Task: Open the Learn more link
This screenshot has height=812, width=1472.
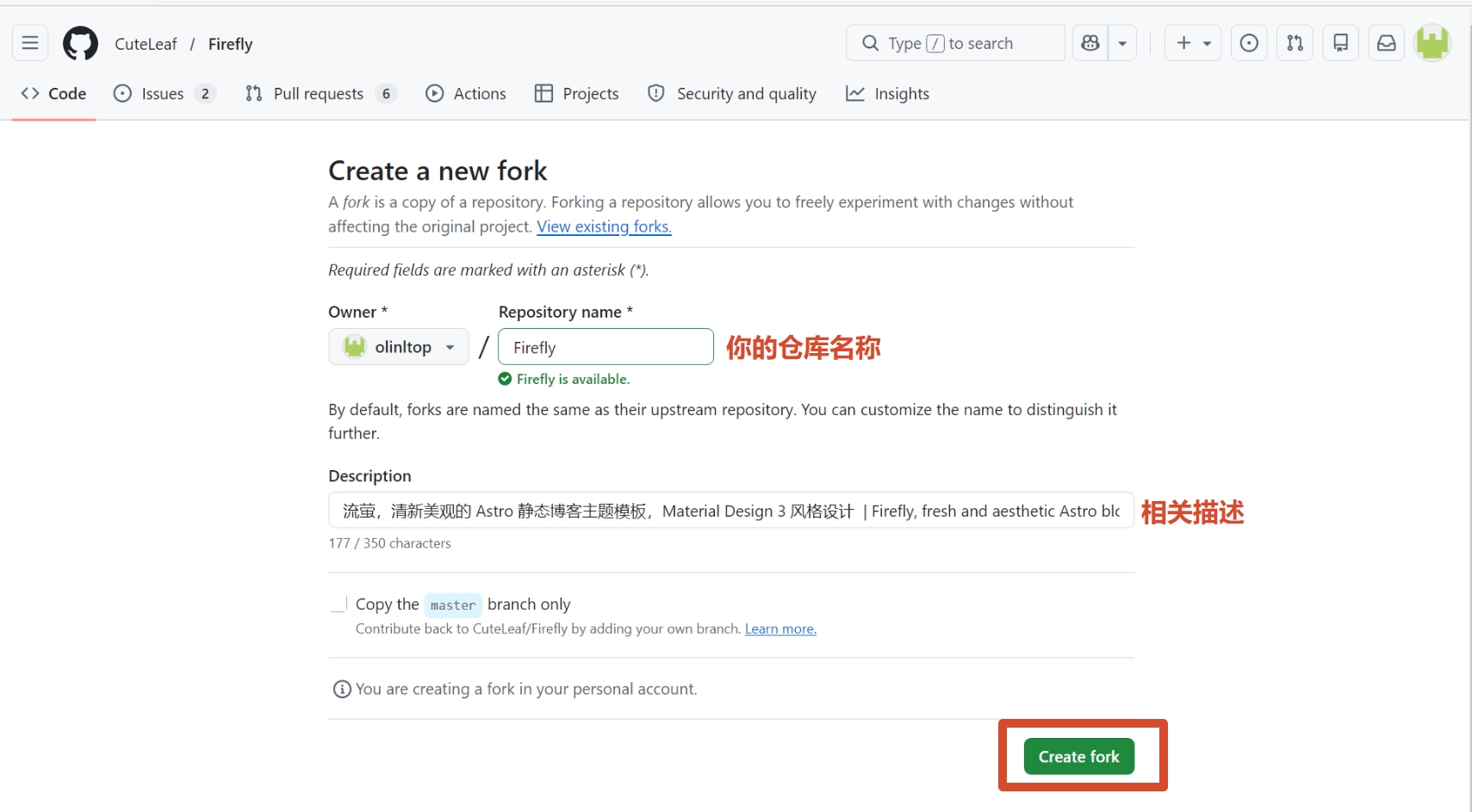Action: pyautogui.click(x=780, y=629)
